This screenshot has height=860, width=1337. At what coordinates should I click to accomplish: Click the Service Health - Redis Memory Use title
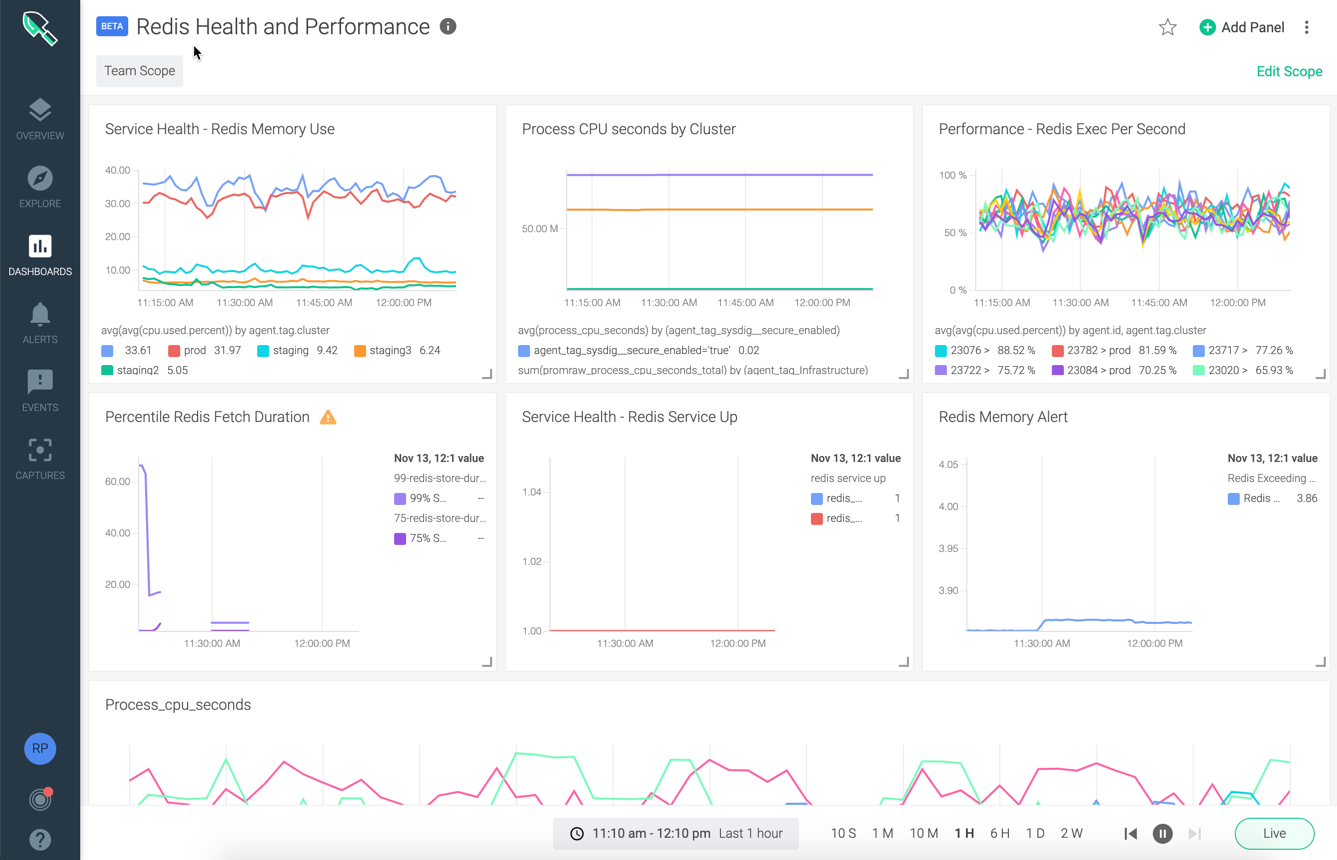point(220,129)
